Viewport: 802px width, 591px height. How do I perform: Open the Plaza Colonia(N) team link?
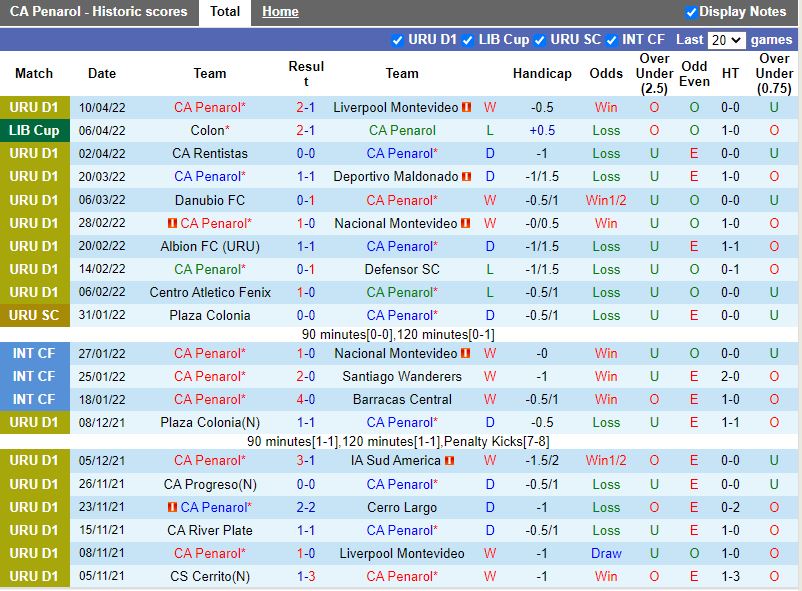click(x=210, y=423)
